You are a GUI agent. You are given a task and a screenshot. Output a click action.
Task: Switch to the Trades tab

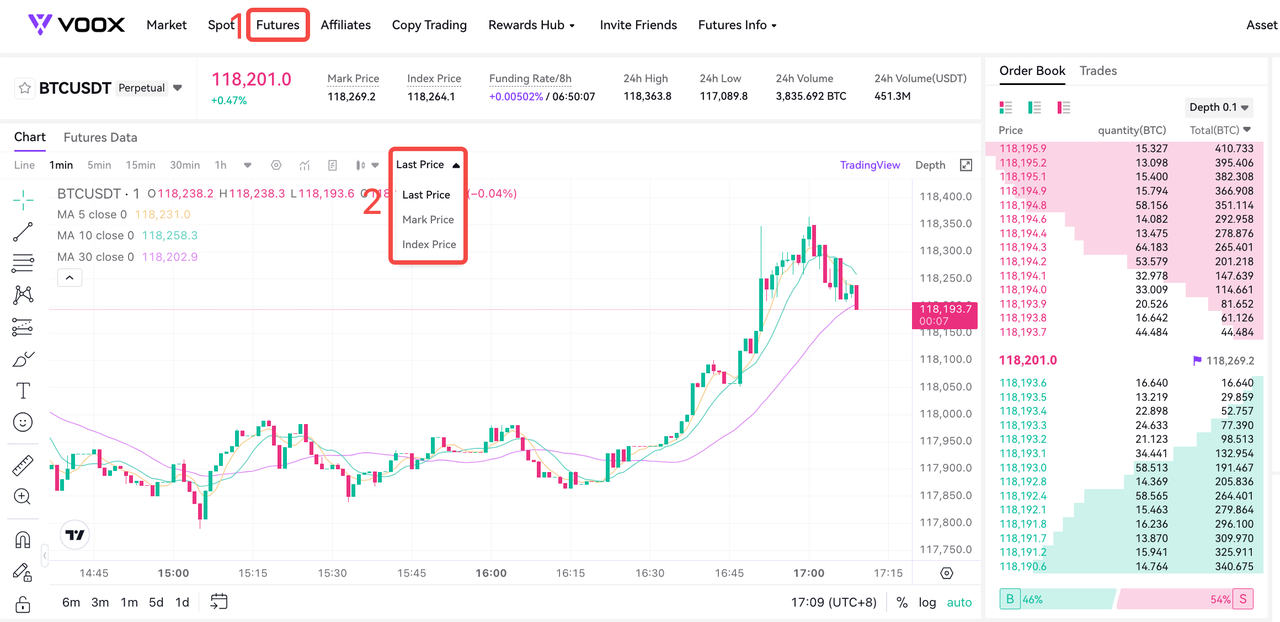pyautogui.click(x=1098, y=71)
